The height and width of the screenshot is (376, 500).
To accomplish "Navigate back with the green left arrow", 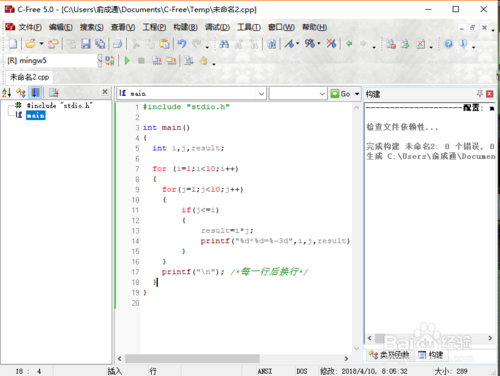I will click(349, 44).
